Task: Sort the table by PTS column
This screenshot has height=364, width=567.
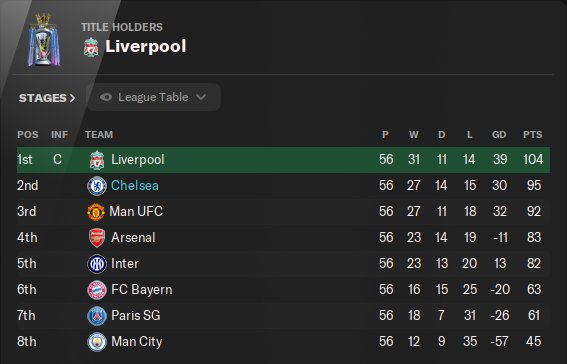Action: click(532, 134)
